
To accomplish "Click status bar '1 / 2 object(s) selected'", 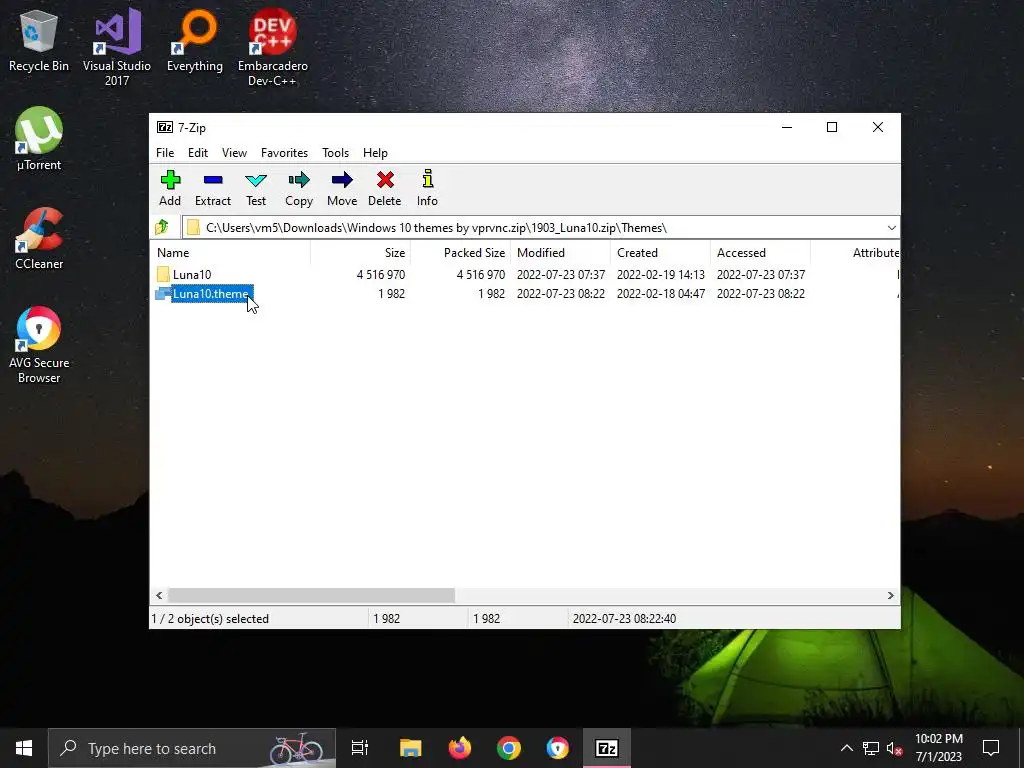I will (x=210, y=618).
